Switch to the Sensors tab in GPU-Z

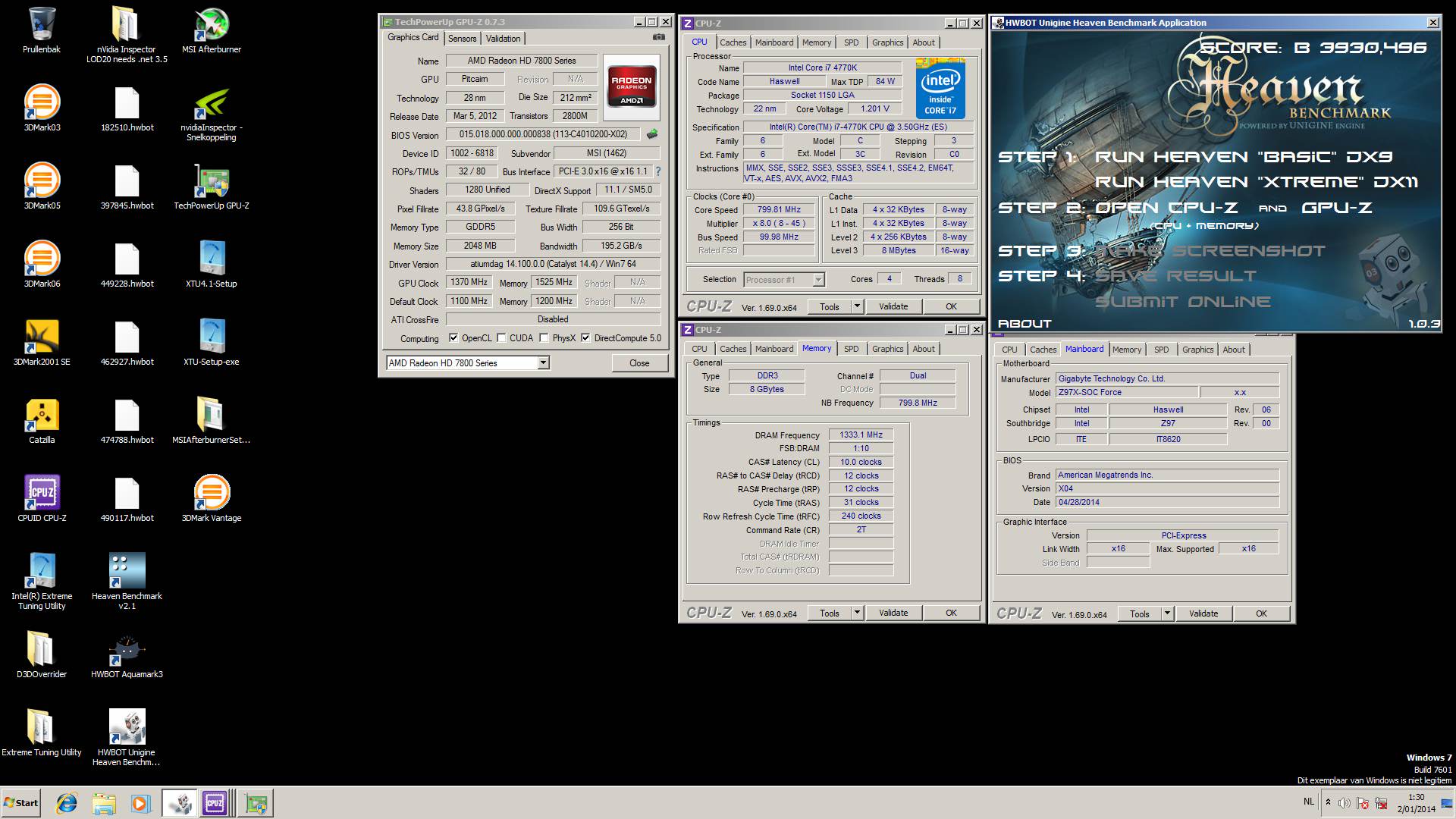463,39
